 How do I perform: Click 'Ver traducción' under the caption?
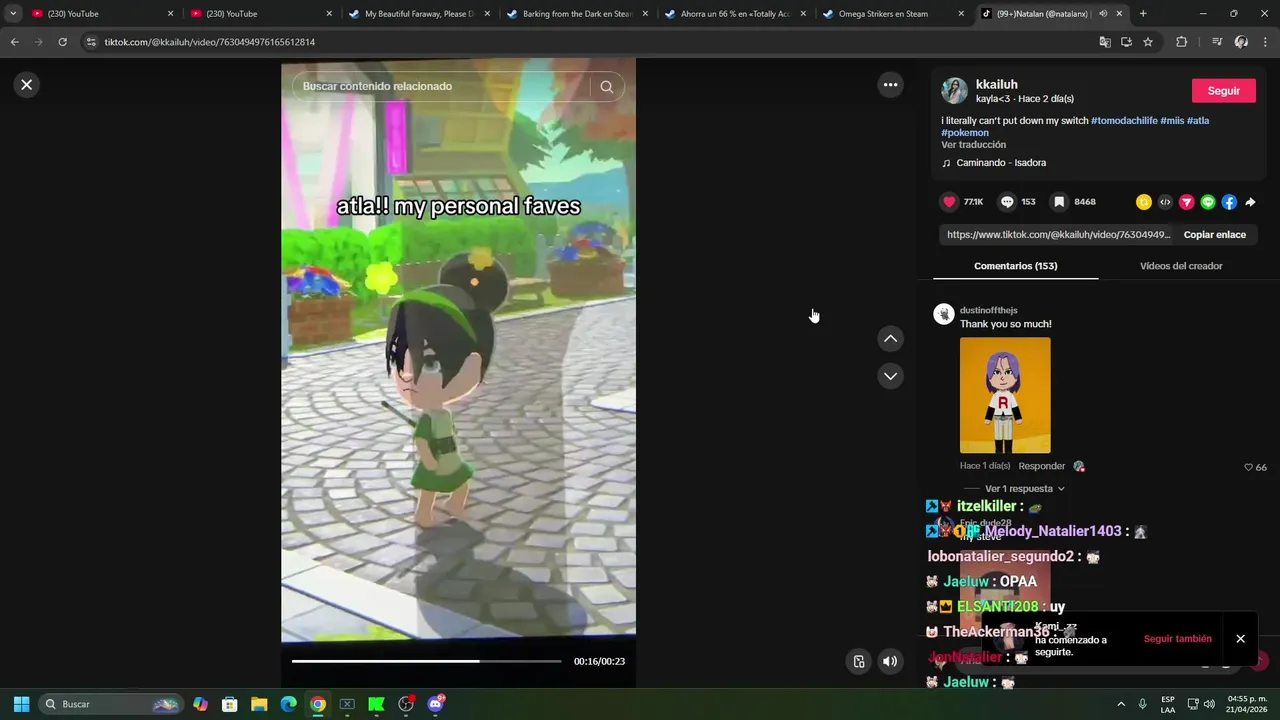pyautogui.click(x=973, y=145)
